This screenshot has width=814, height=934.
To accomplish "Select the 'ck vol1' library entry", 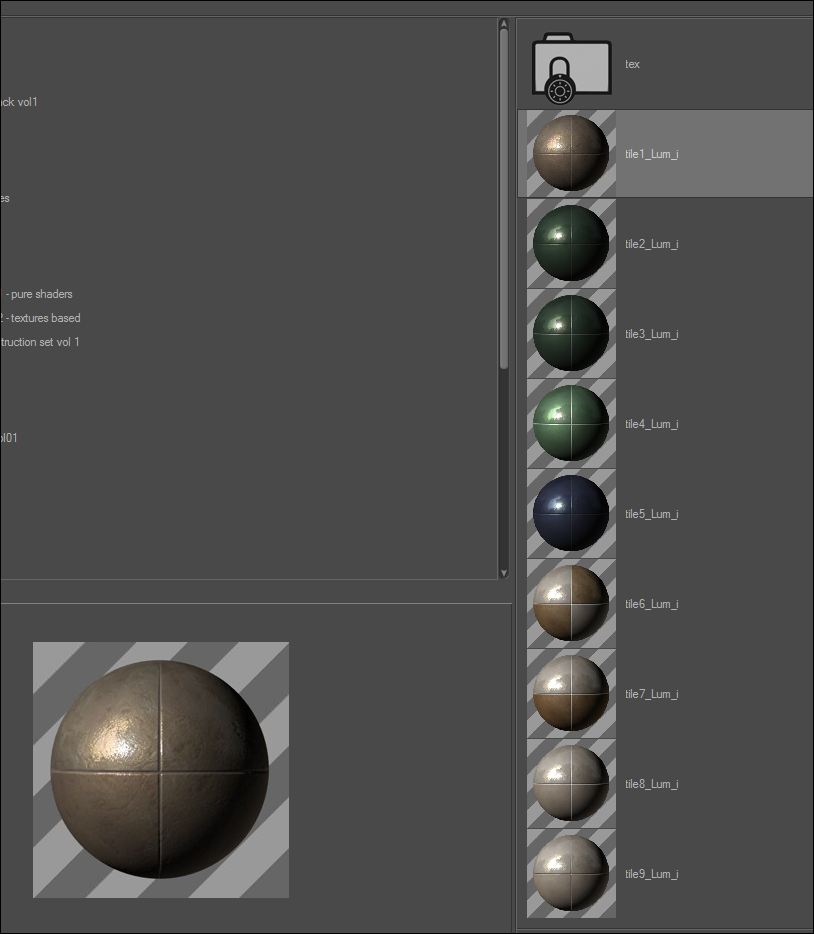I will coord(19,102).
